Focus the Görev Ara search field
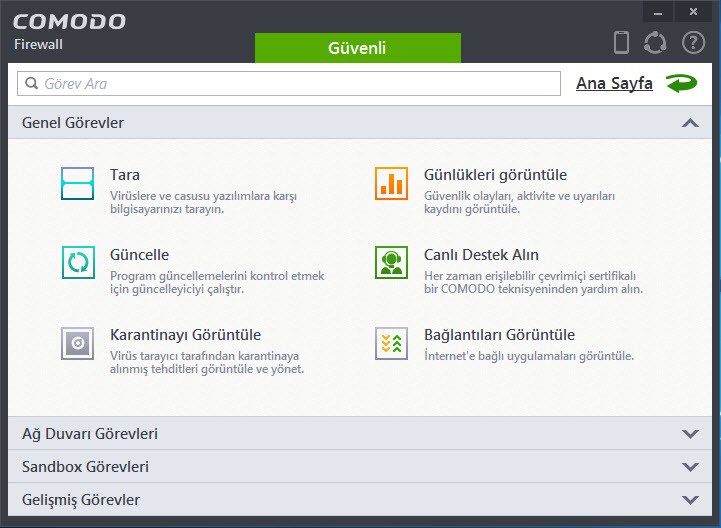721x528 pixels. (x=289, y=83)
